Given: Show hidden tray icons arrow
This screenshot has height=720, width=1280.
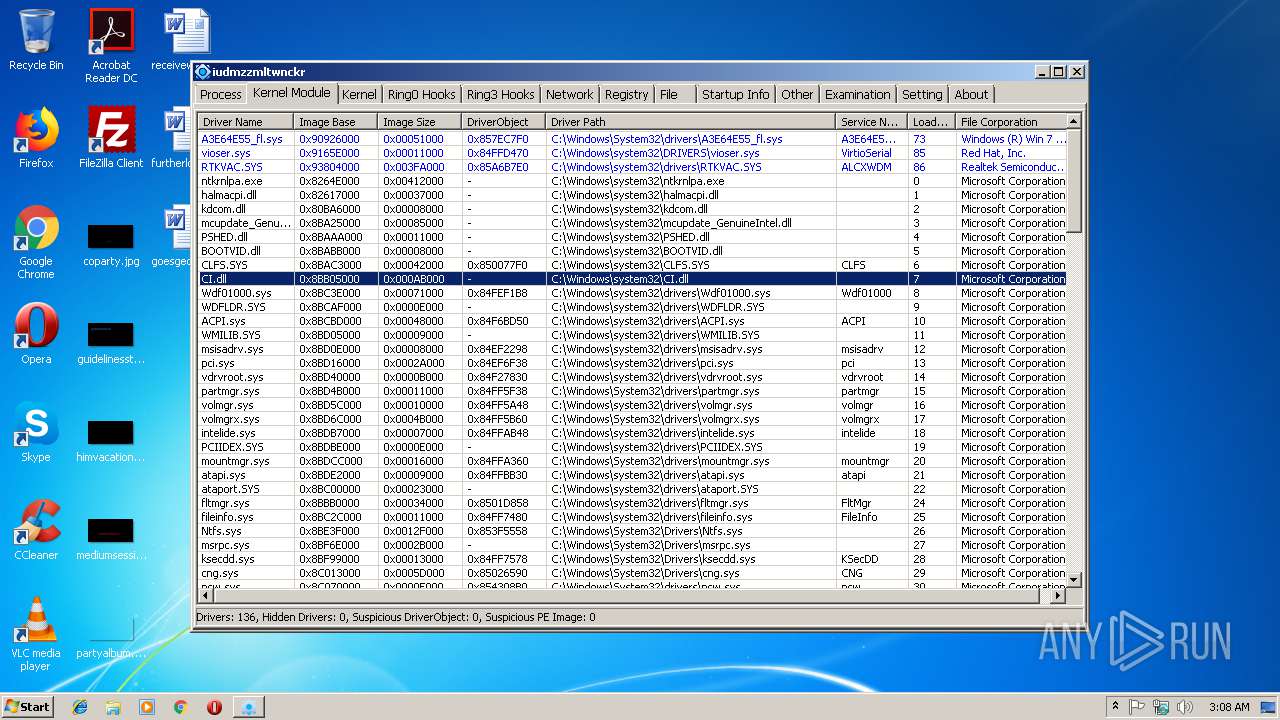Looking at the screenshot, I should [x=1115, y=707].
